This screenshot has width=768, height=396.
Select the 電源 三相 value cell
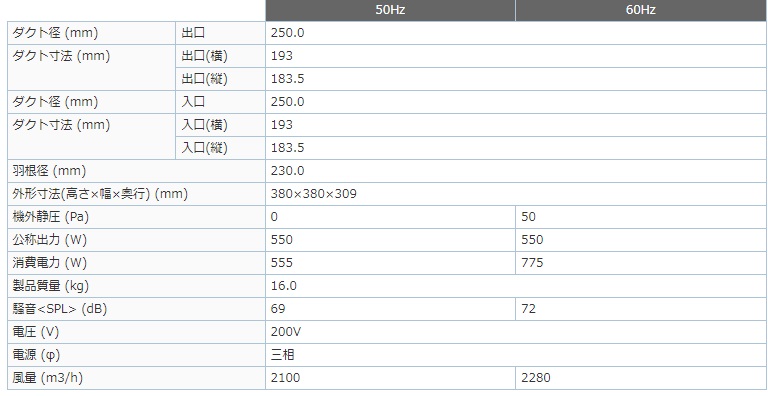coord(516,355)
